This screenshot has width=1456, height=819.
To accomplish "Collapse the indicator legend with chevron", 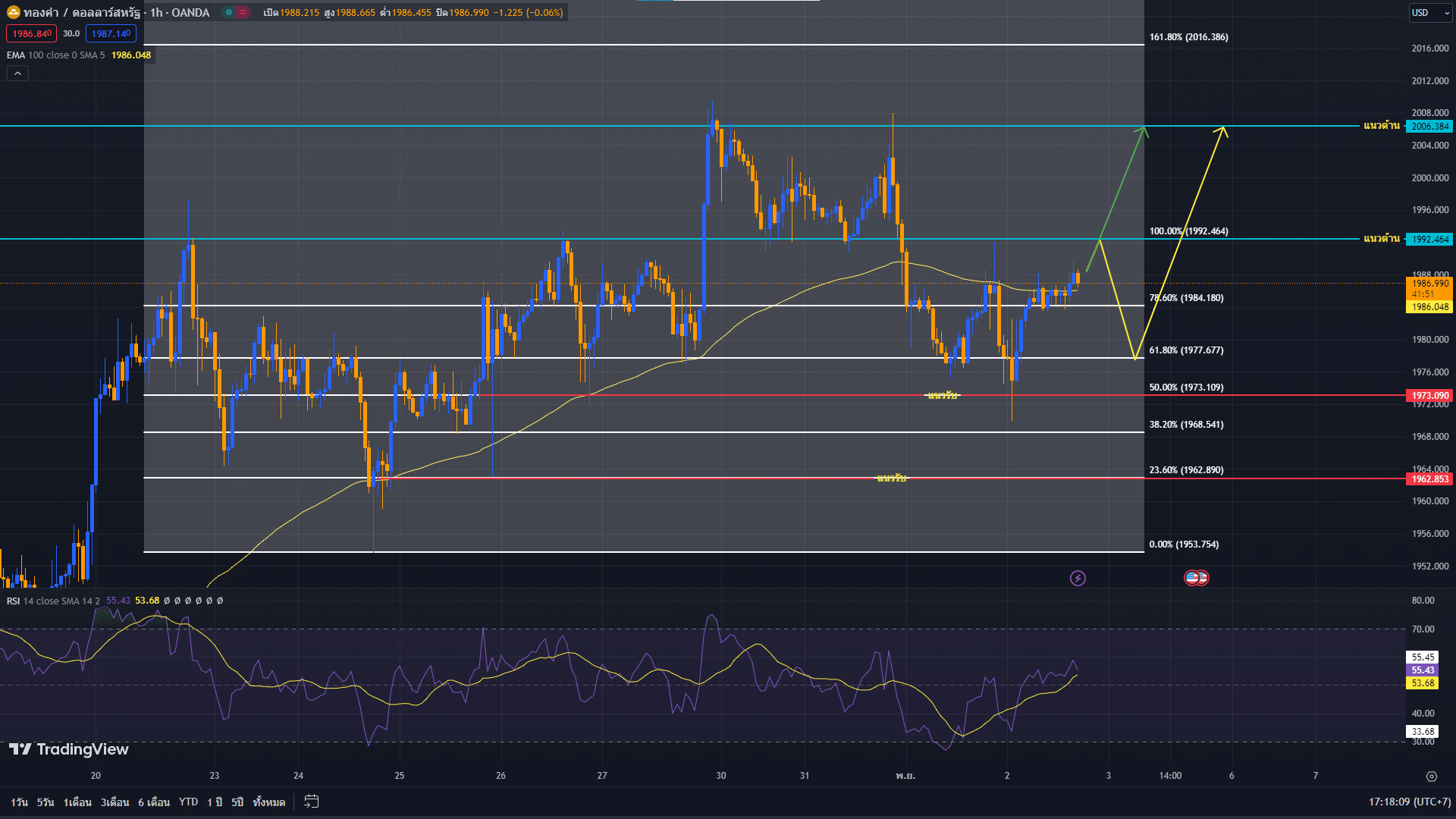I will pos(17,73).
